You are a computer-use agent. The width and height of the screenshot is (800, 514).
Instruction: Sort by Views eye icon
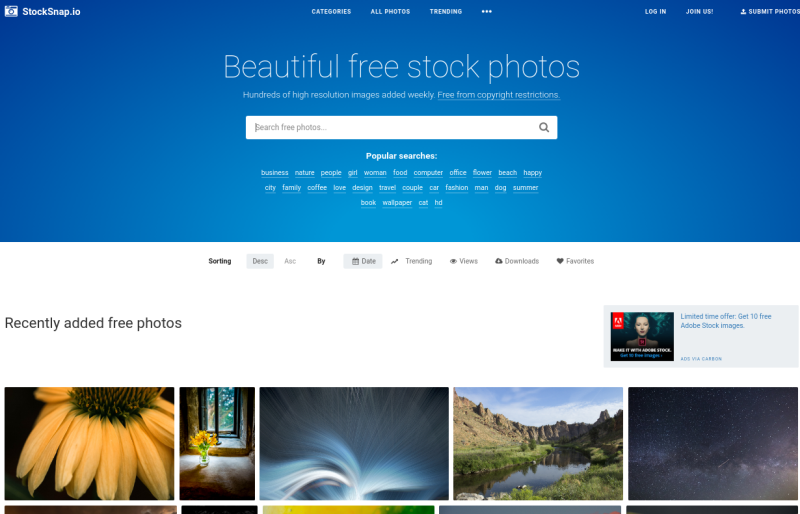(453, 261)
